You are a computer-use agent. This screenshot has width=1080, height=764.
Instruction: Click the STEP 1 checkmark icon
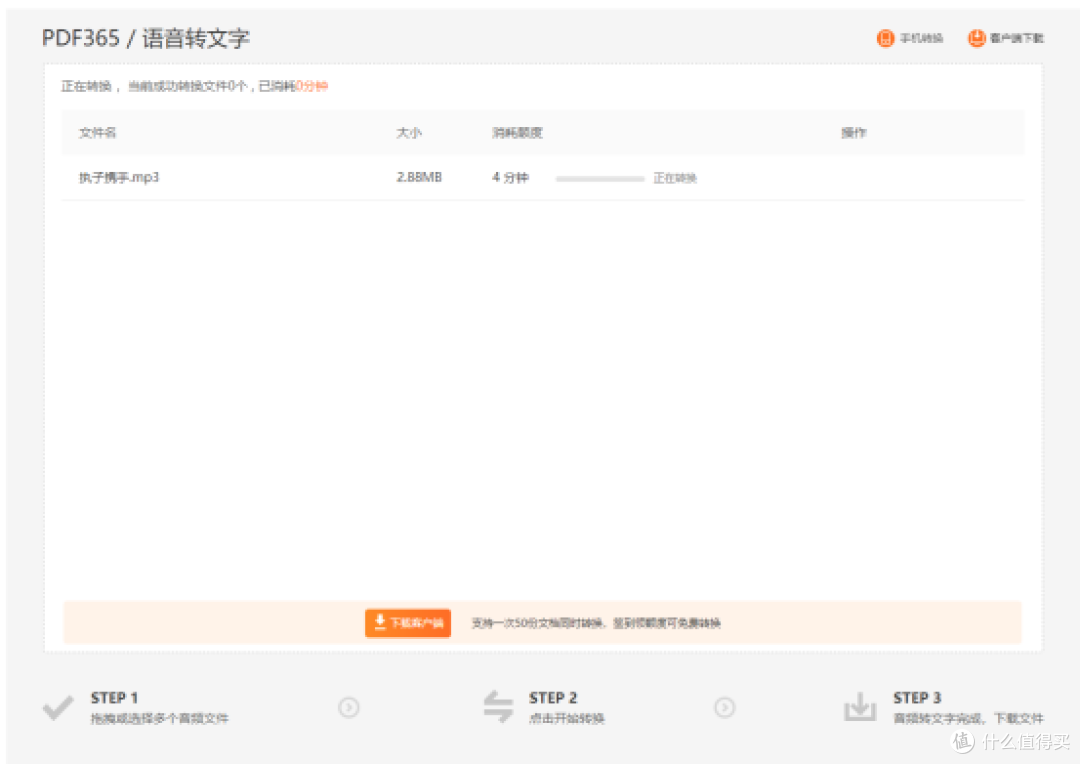click(x=59, y=708)
